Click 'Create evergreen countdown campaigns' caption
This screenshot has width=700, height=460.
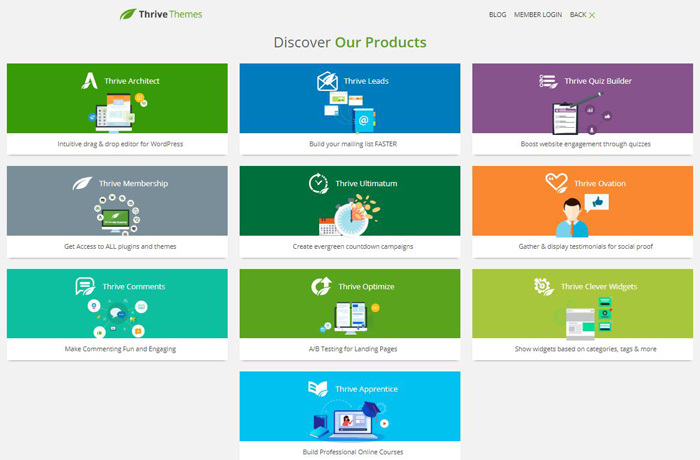click(x=353, y=247)
